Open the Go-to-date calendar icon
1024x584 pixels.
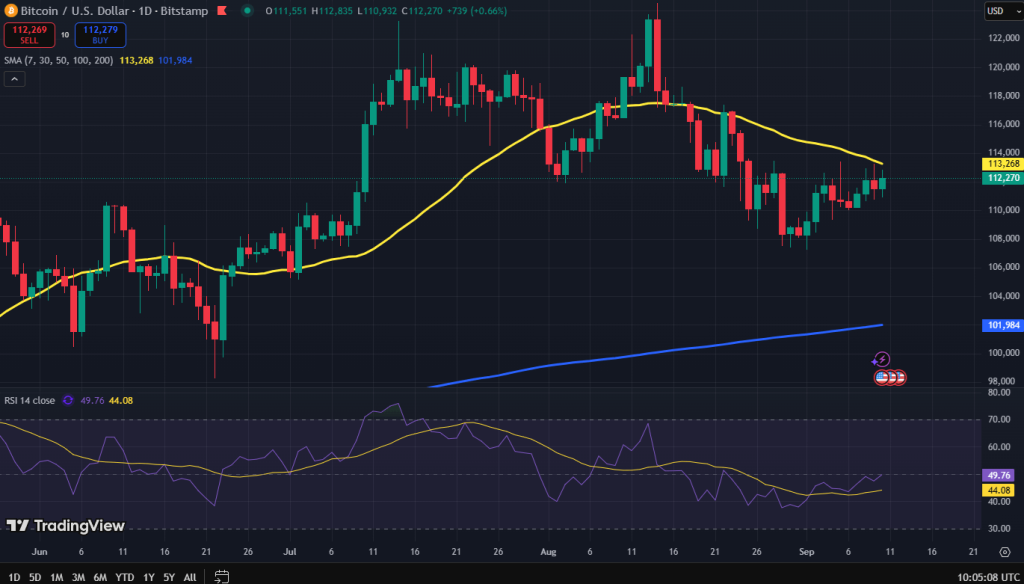(220, 577)
